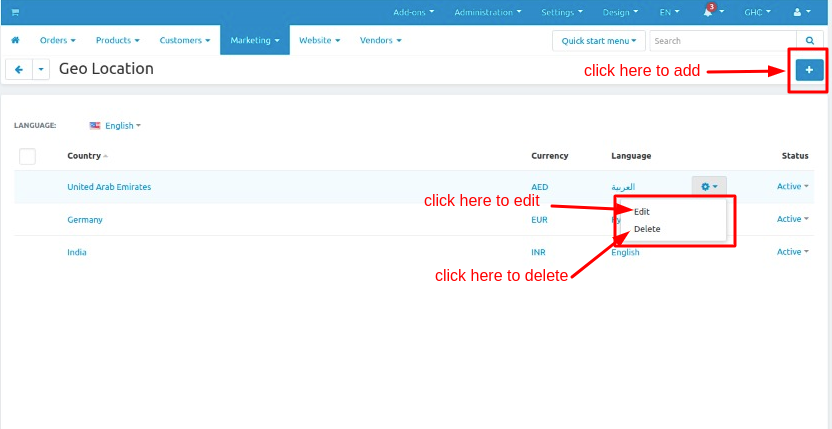Screen dimensions: 832x429
Task: Click the AED currency cell
Action: point(540,187)
